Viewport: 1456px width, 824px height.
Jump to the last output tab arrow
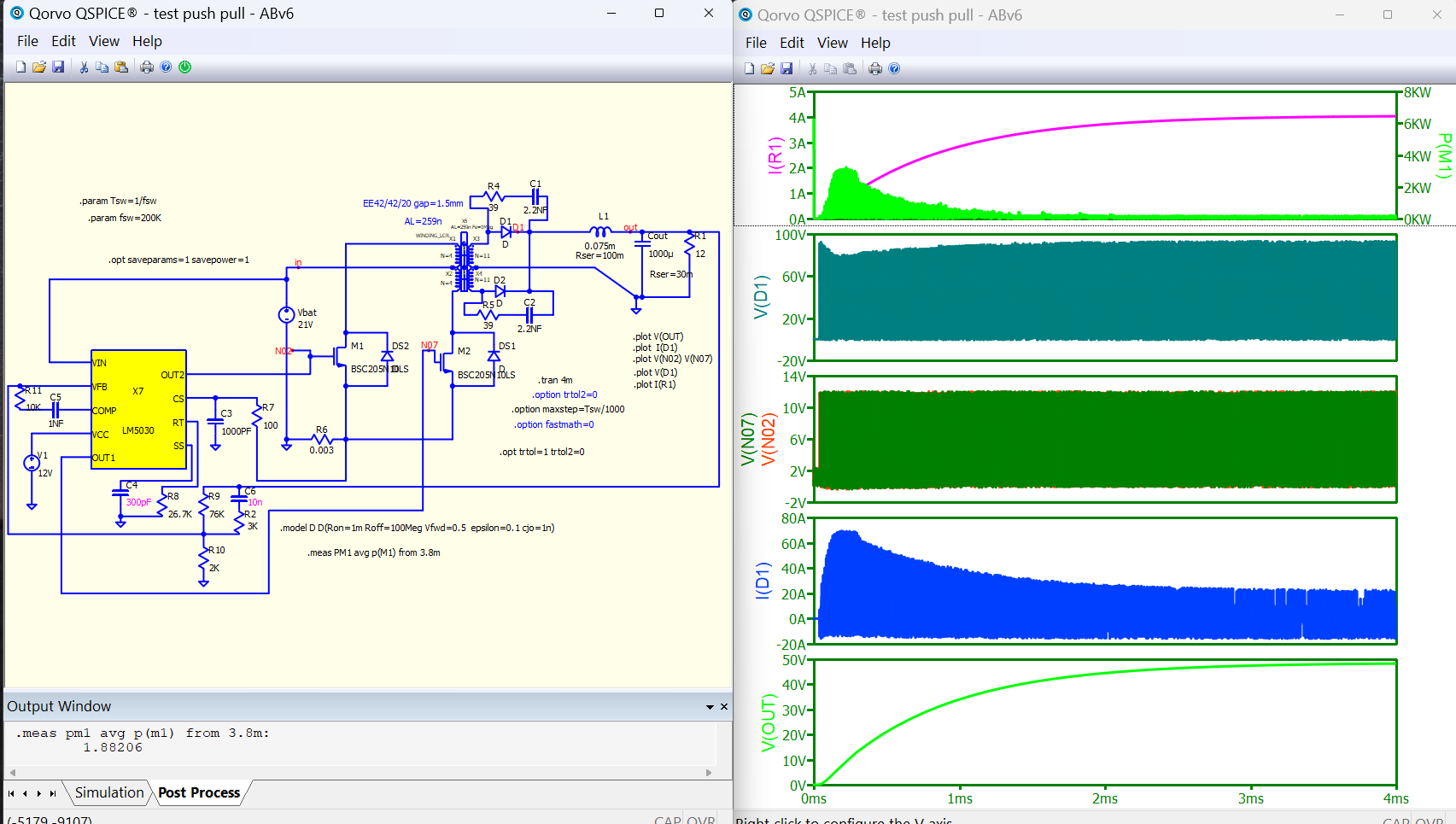point(53,793)
